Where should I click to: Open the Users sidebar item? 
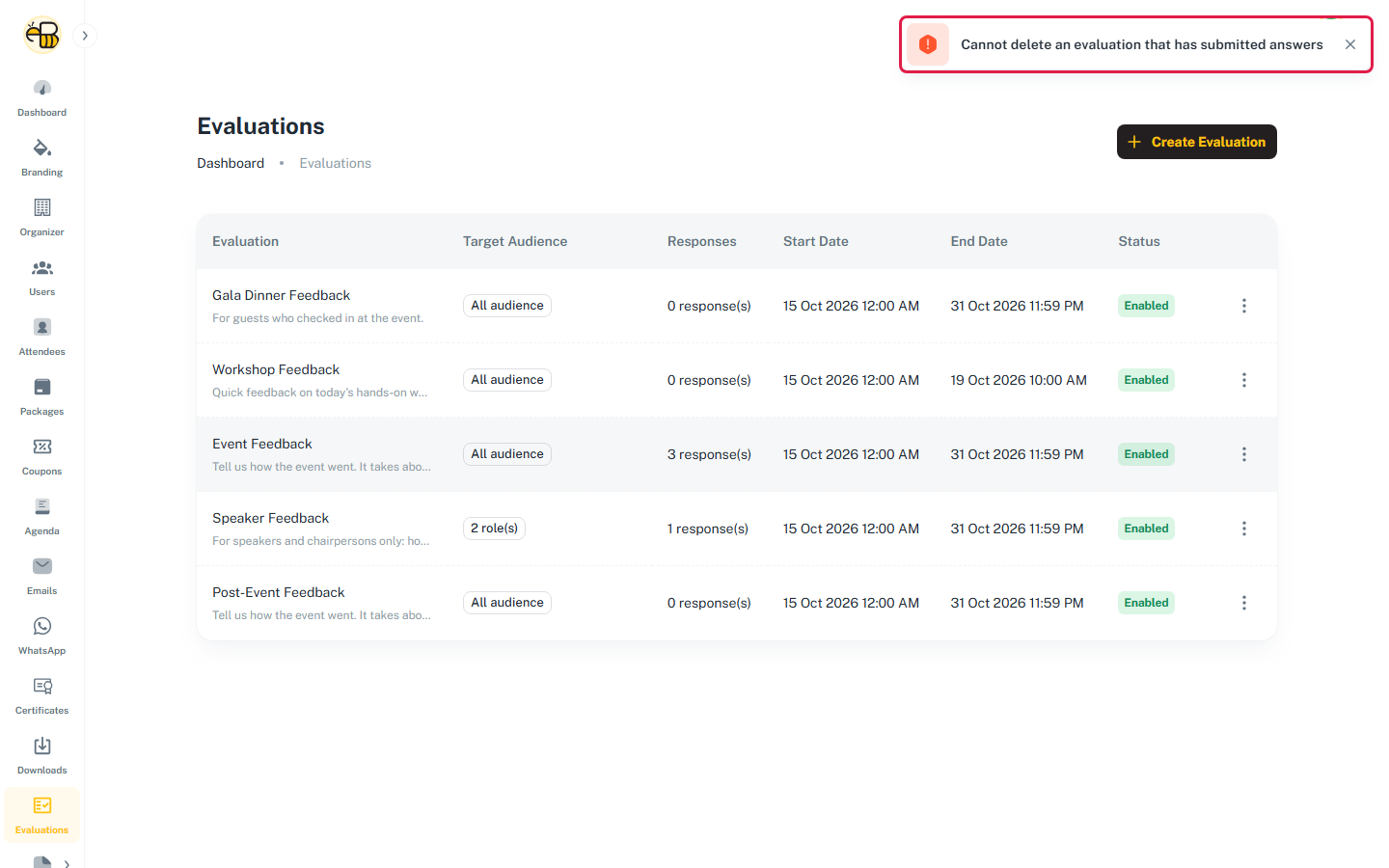pyautogui.click(x=42, y=278)
